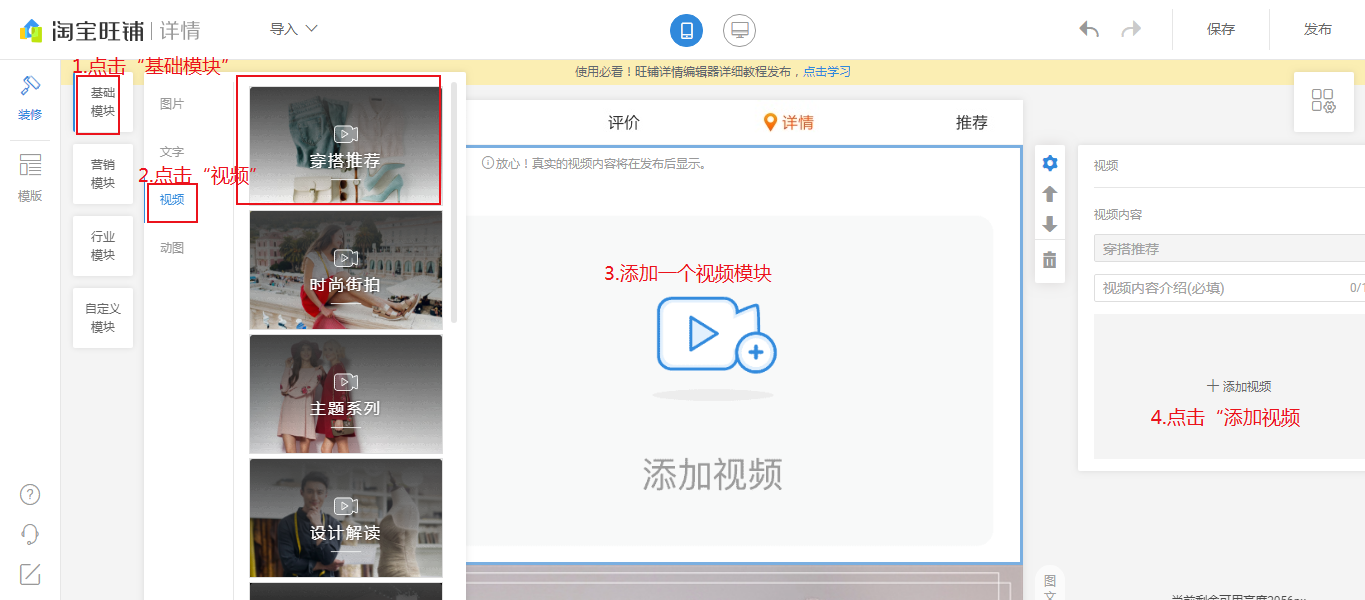Viewport: 1365px width, 600px height.
Task: Select the 行业模块 category
Action: [103, 246]
